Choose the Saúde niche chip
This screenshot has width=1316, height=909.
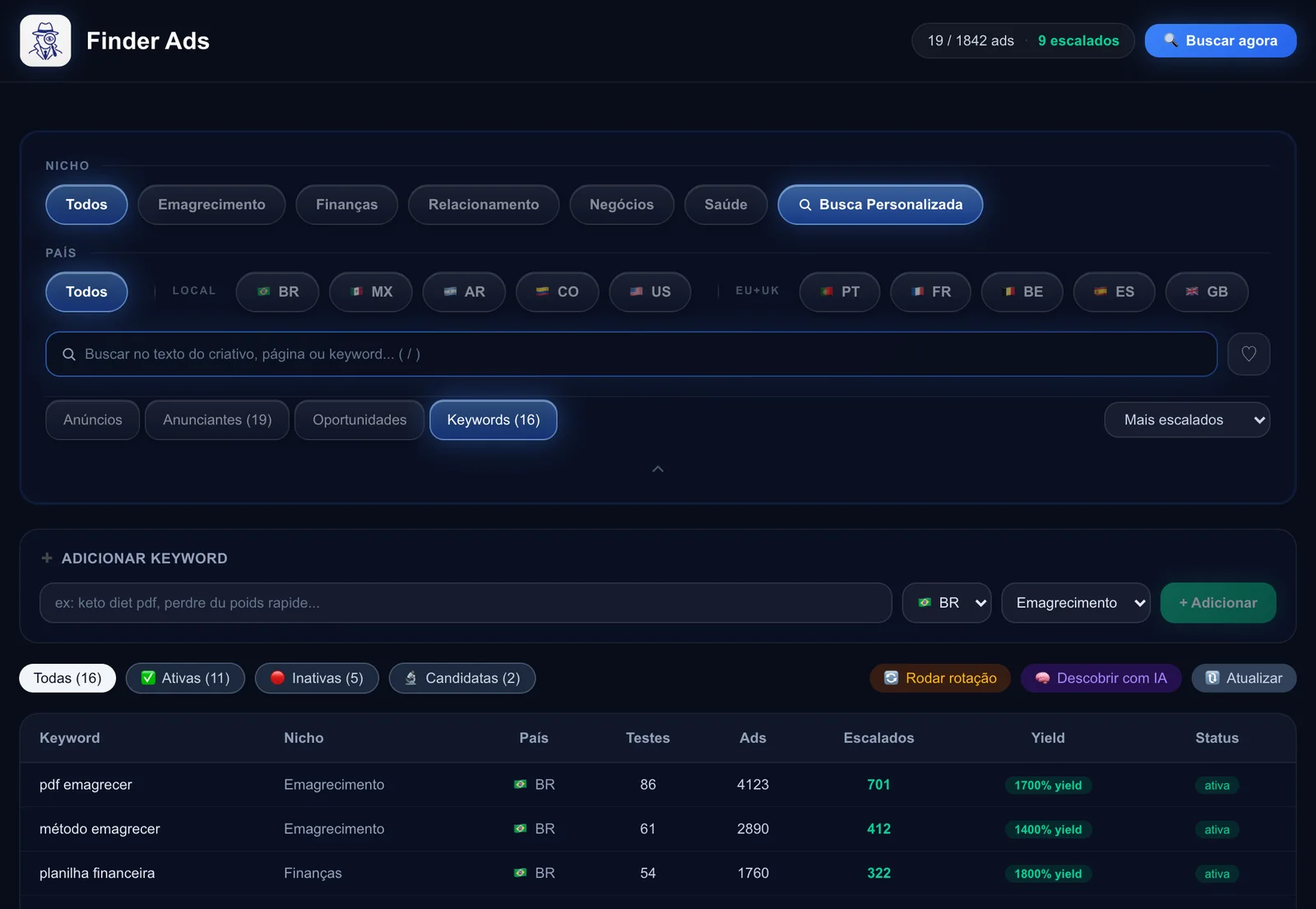tap(726, 205)
